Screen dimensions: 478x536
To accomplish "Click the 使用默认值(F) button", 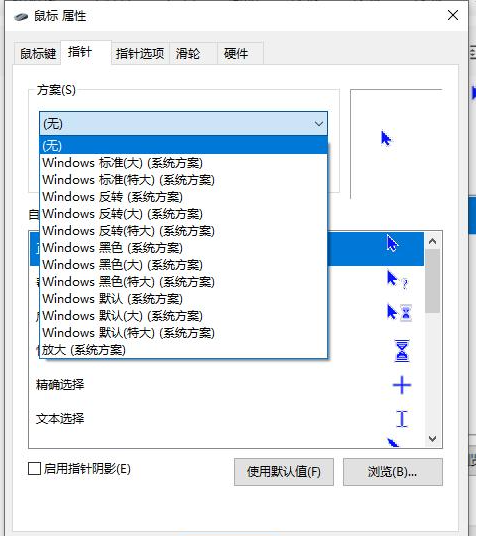I will click(283, 472).
